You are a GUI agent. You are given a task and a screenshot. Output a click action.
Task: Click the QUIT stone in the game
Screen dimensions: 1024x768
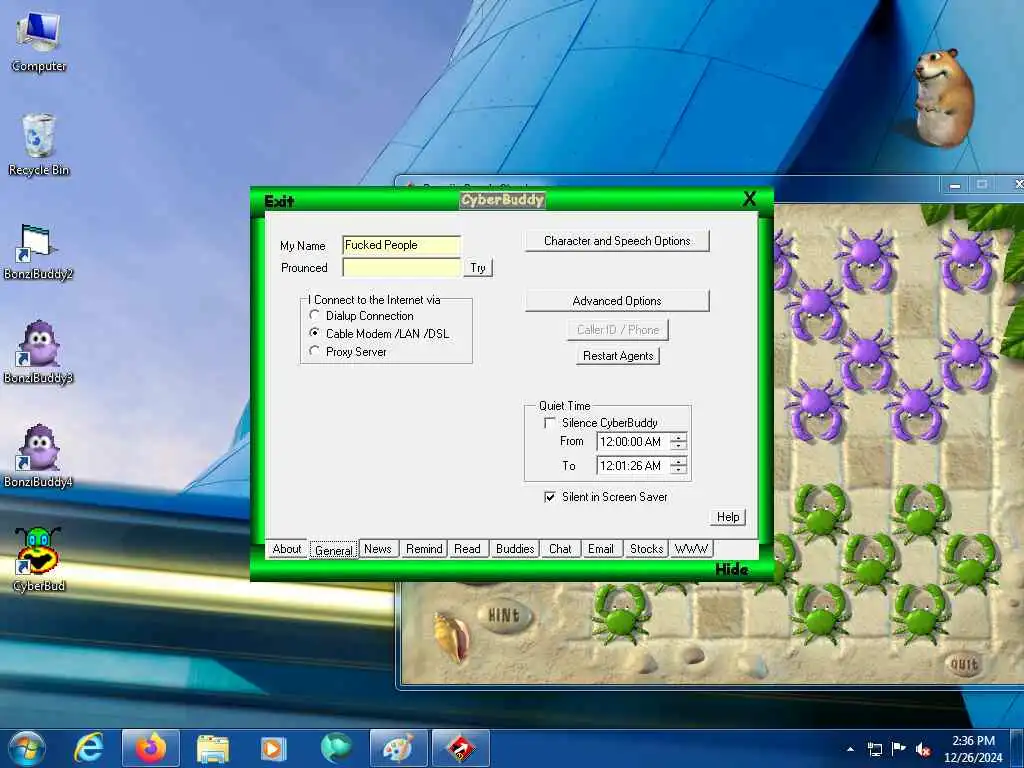pos(964,664)
